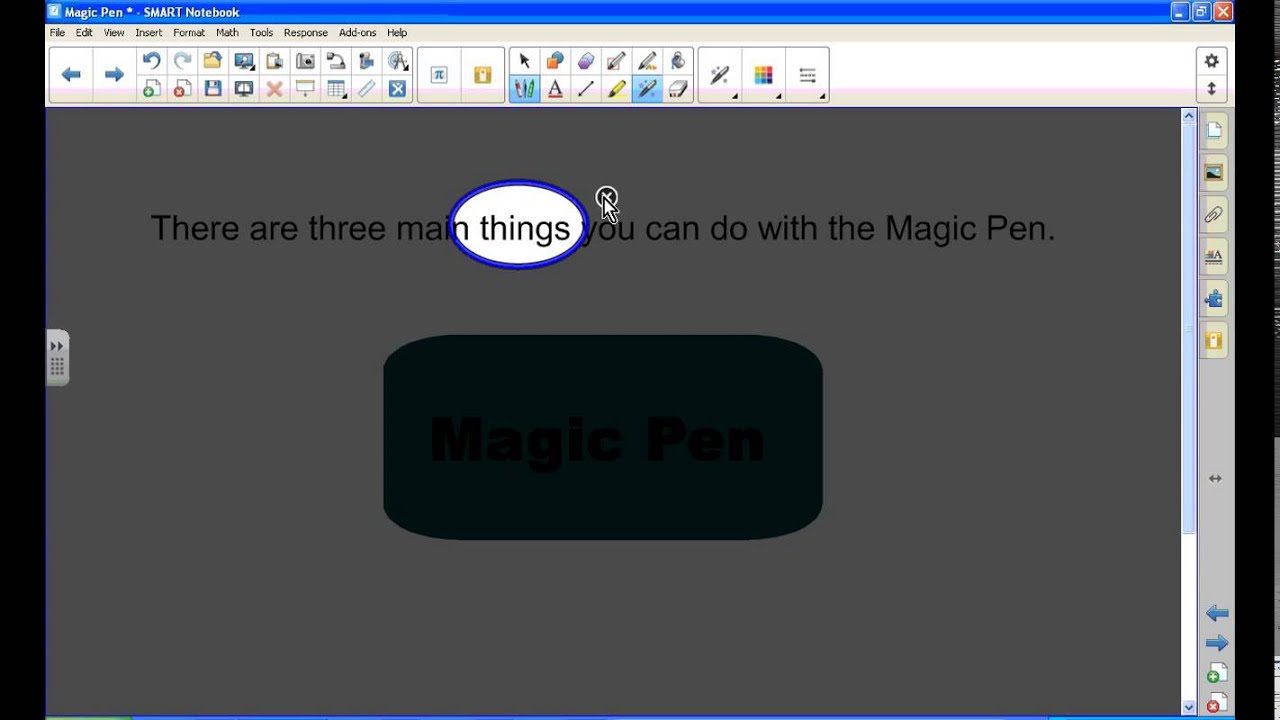
Task: Save the notebook file
Action: click(213, 89)
